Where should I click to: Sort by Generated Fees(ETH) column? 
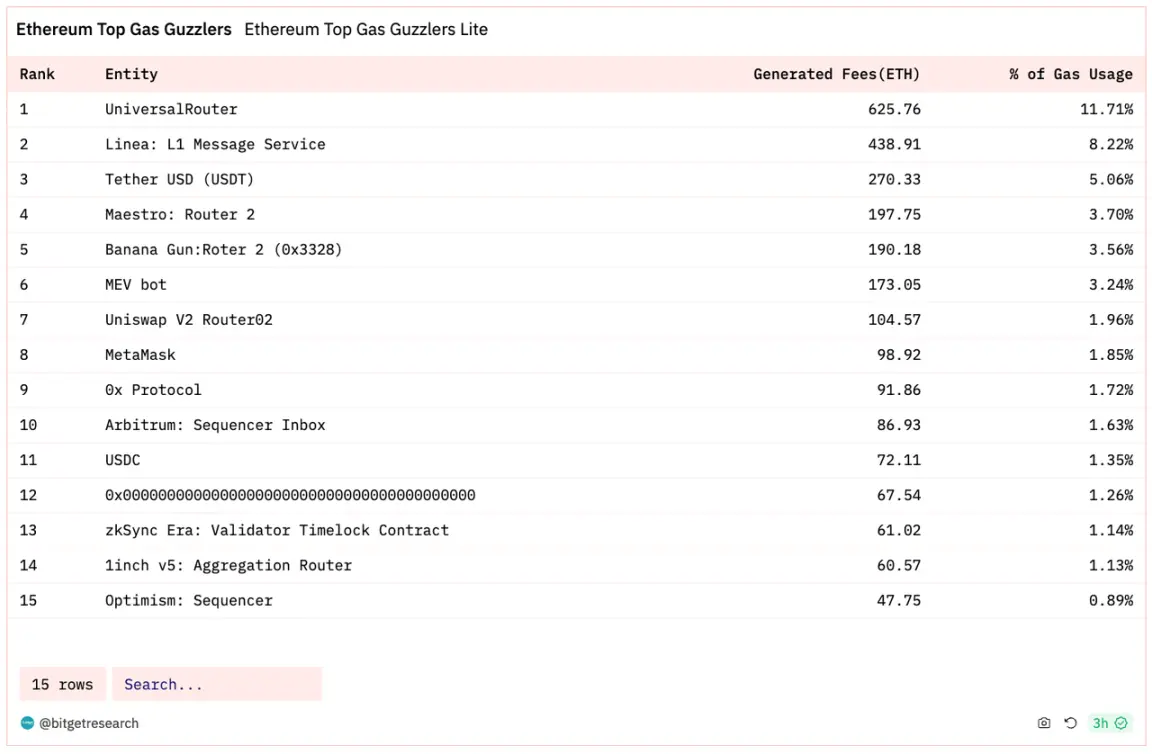click(836, 74)
